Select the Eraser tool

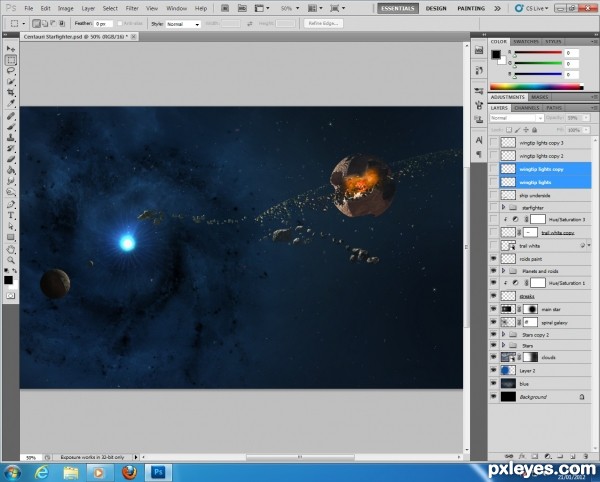coord(11,159)
